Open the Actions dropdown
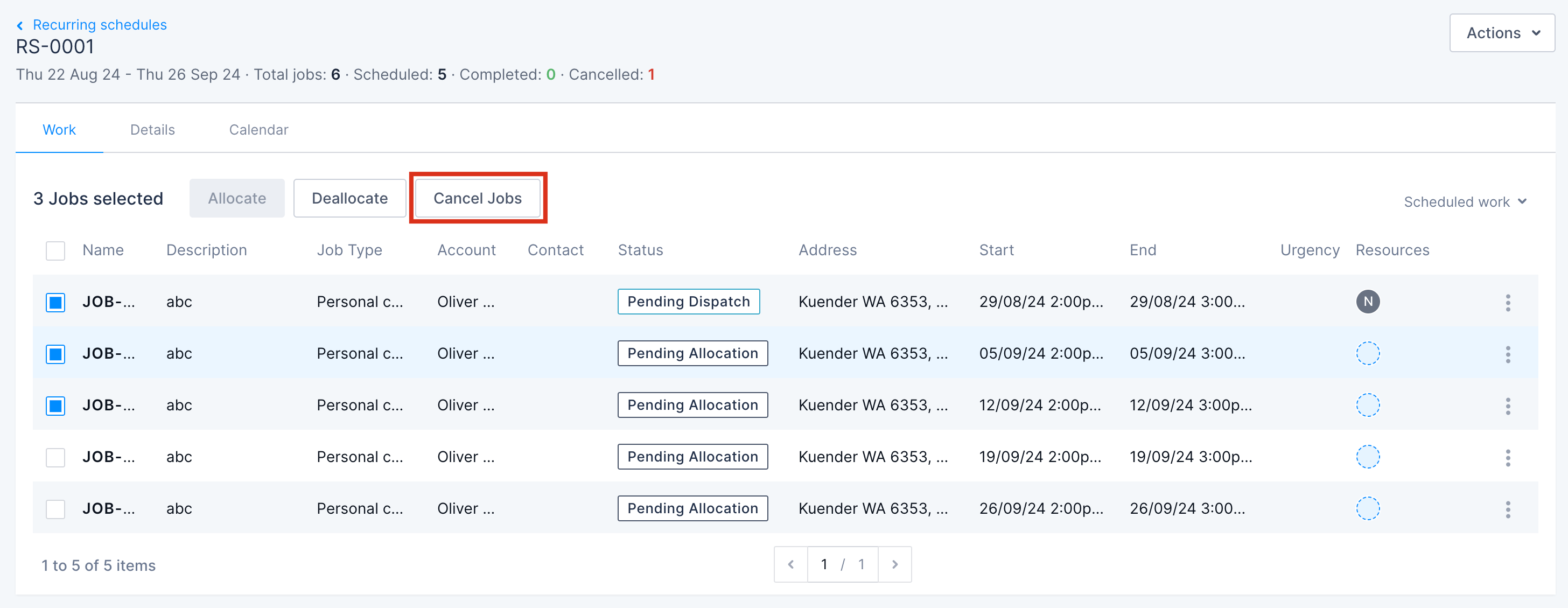1568x608 pixels. (x=1502, y=33)
